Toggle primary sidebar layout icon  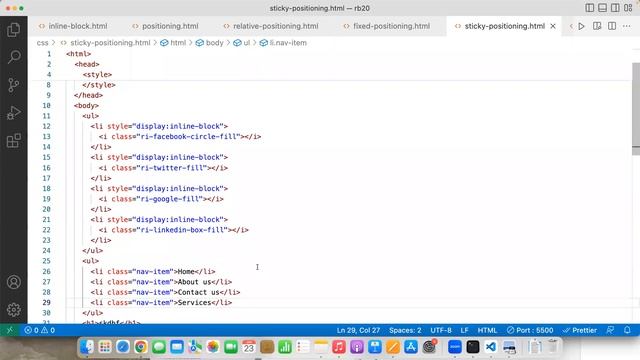click(x=589, y=8)
